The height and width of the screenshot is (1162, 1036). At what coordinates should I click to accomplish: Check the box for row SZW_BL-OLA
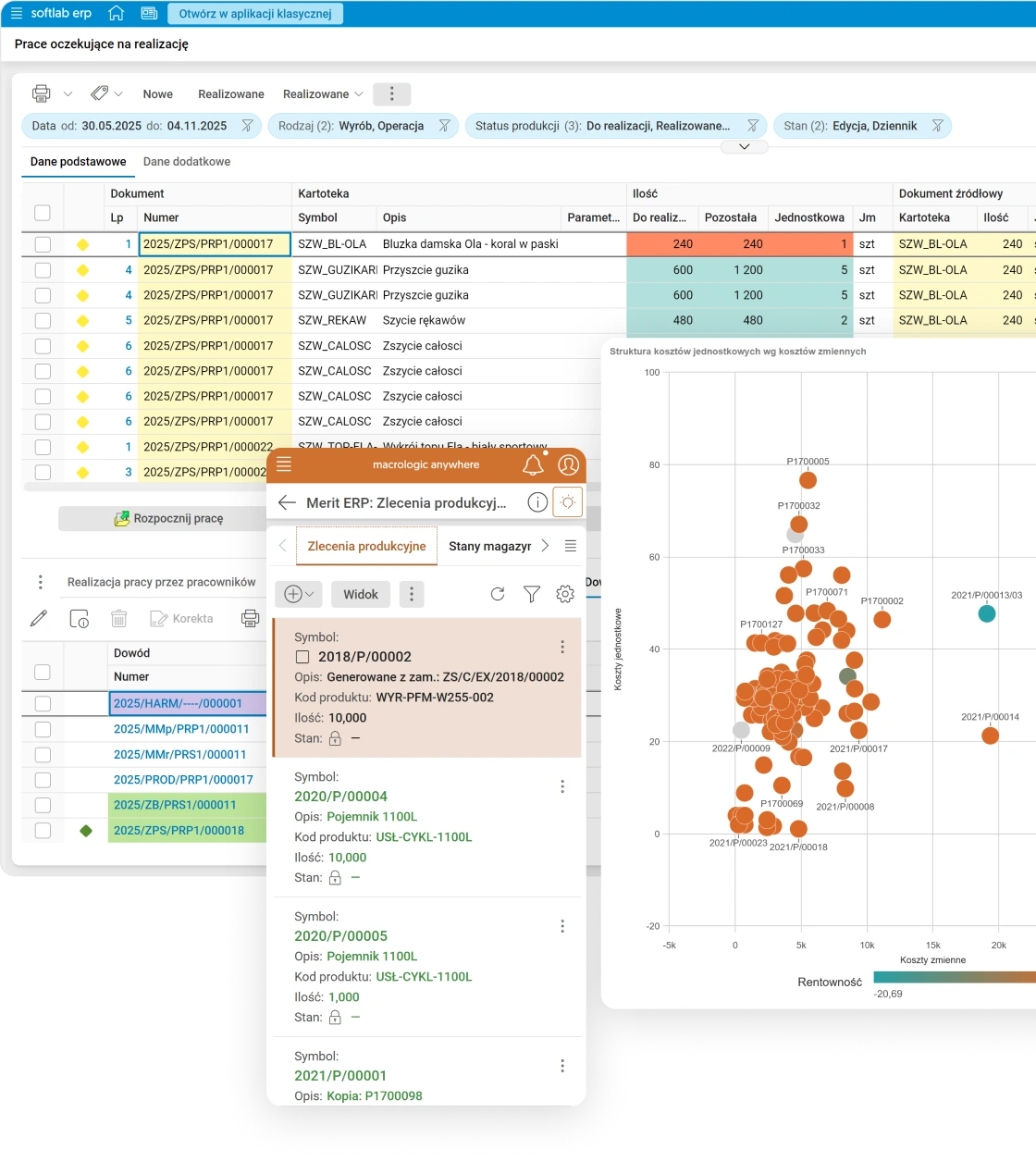click(x=43, y=244)
